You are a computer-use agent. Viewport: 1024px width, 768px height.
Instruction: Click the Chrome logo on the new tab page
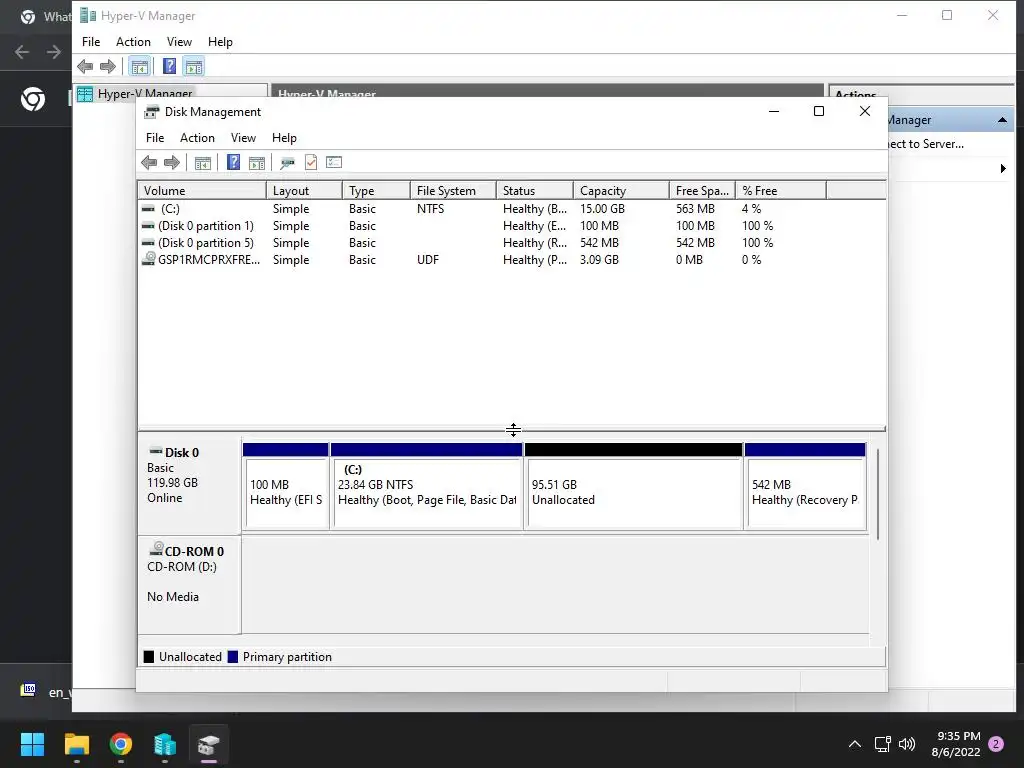33,99
